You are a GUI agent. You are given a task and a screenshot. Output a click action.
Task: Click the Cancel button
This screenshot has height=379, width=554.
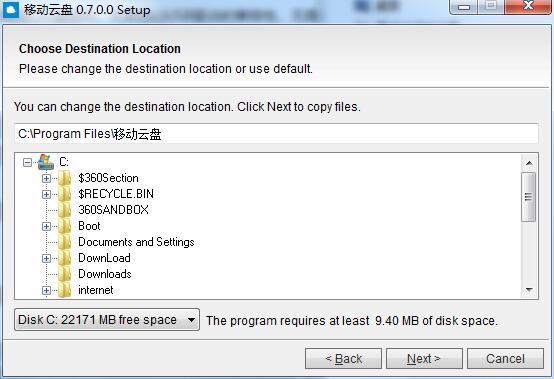point(505,359)
